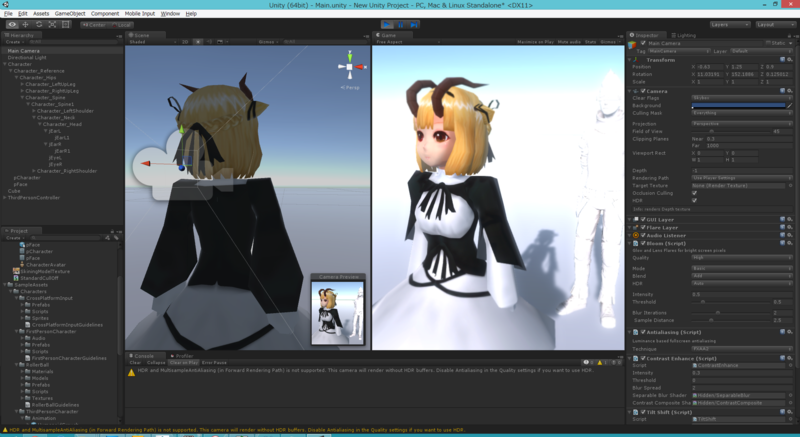Toggle scene lighting sun icon
Viewport: 800px width, 437px height.
click(x=198, y=42)
